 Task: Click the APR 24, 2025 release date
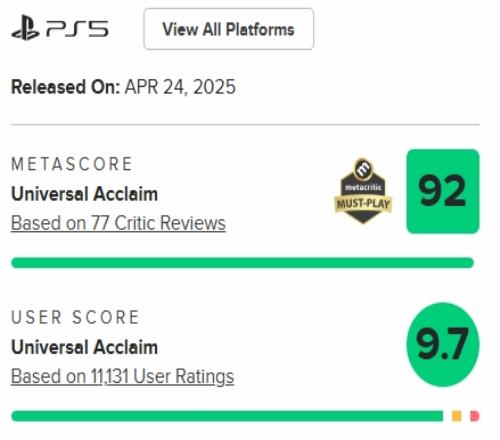(180, 87)
